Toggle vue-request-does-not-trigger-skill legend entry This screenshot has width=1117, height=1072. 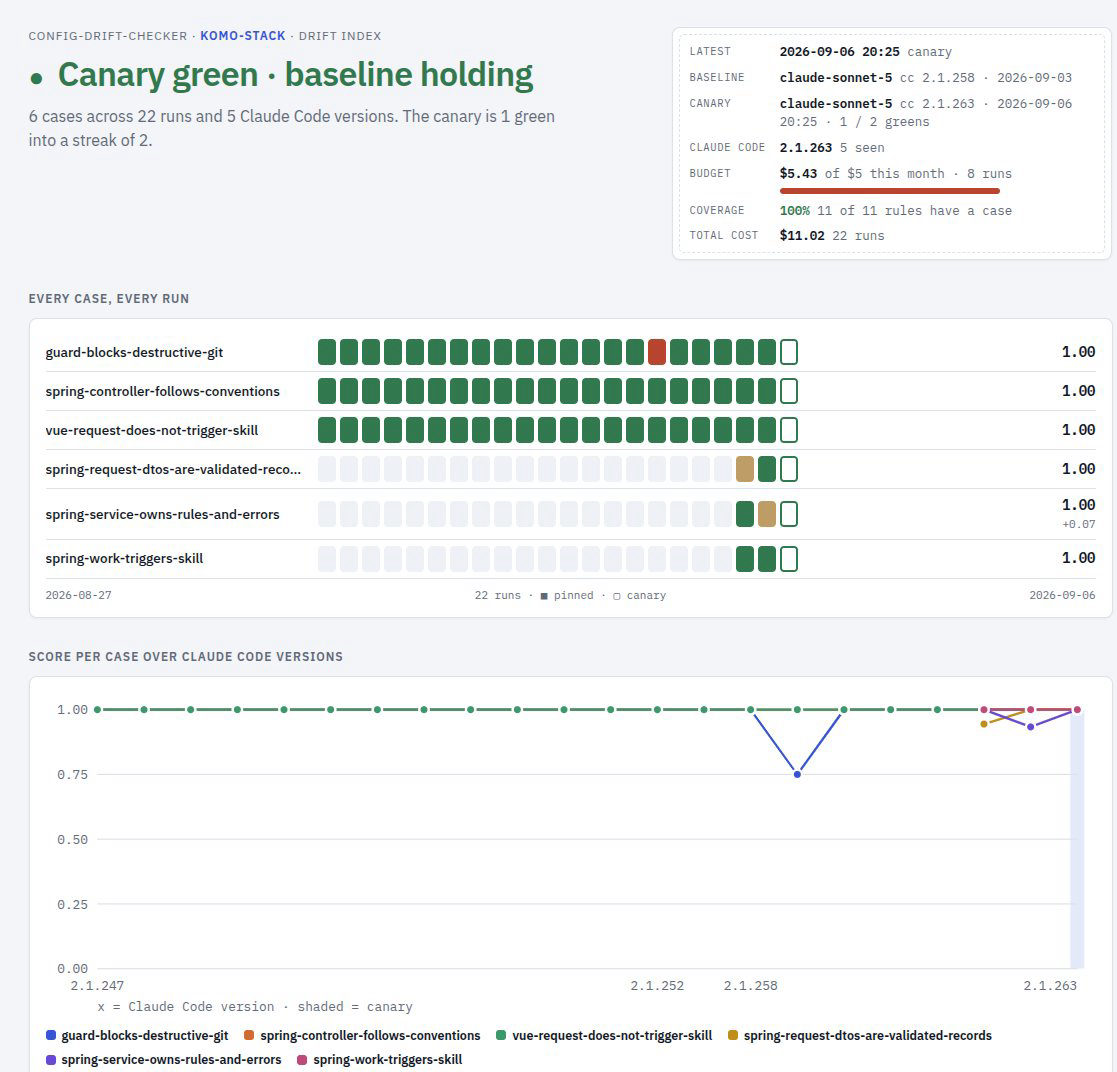[603, 1035]
